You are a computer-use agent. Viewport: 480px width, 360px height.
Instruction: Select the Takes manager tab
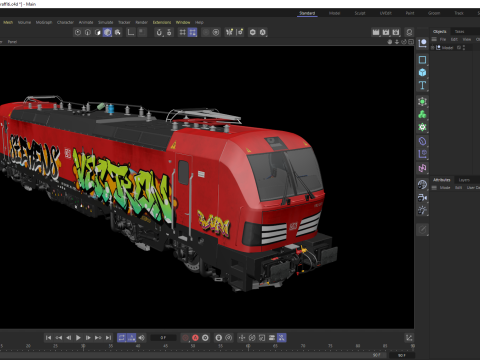[x=460, y=31]
